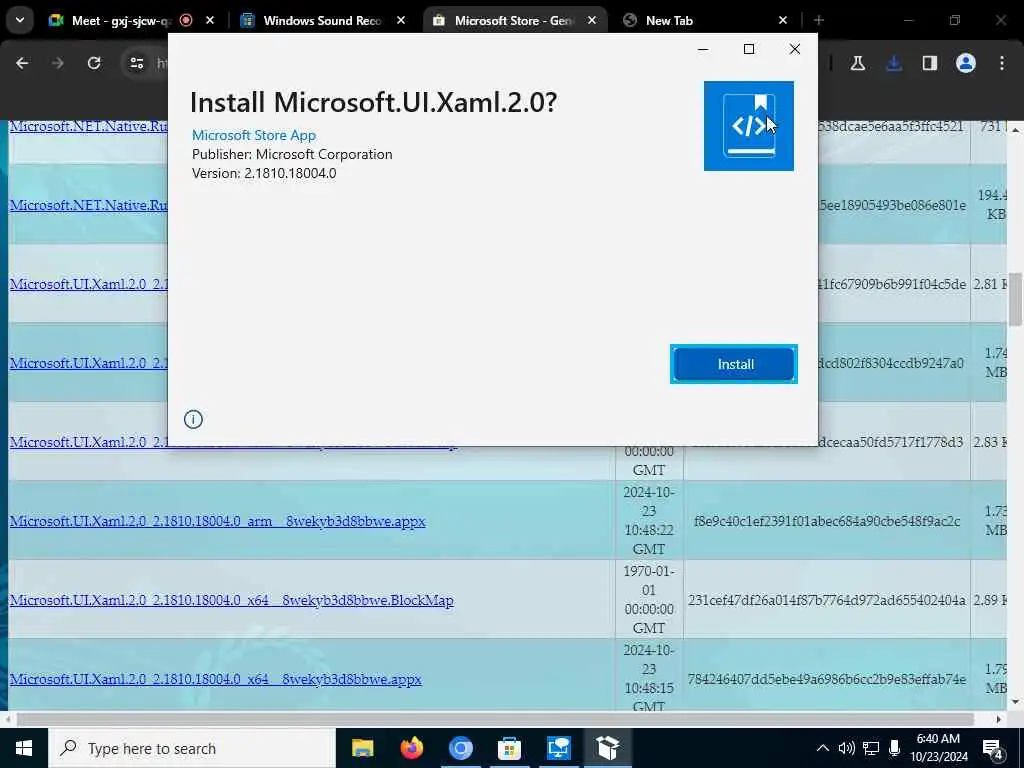The width and height of the screenshot is (1024, 768).
Task: Click the info icon in the installer dialog
Action: (193, 419)
